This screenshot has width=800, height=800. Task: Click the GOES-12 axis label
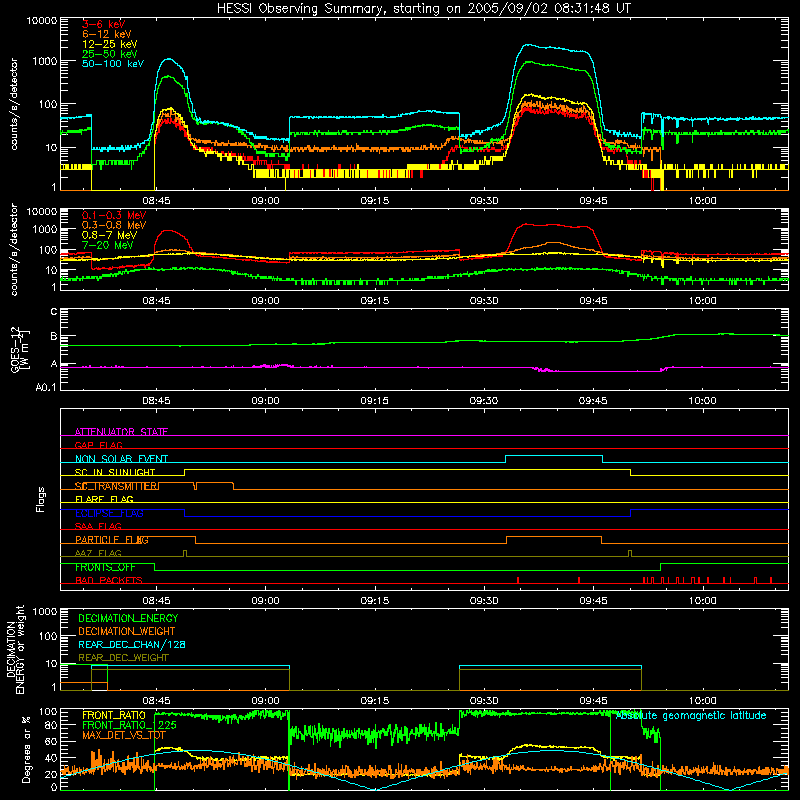19,349
